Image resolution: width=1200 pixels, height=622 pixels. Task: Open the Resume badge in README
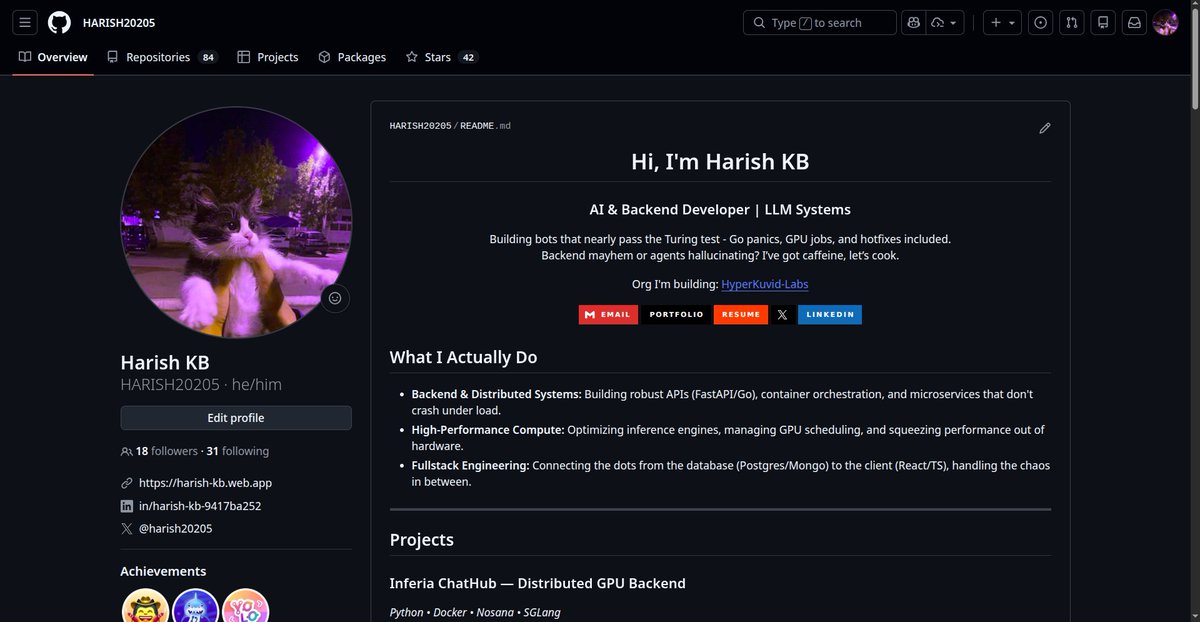coord(741,314)
